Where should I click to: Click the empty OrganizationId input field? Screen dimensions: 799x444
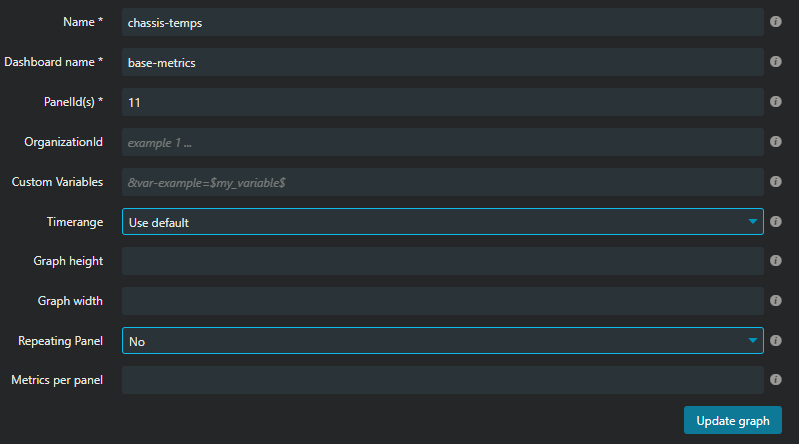(x=442, y=142)
